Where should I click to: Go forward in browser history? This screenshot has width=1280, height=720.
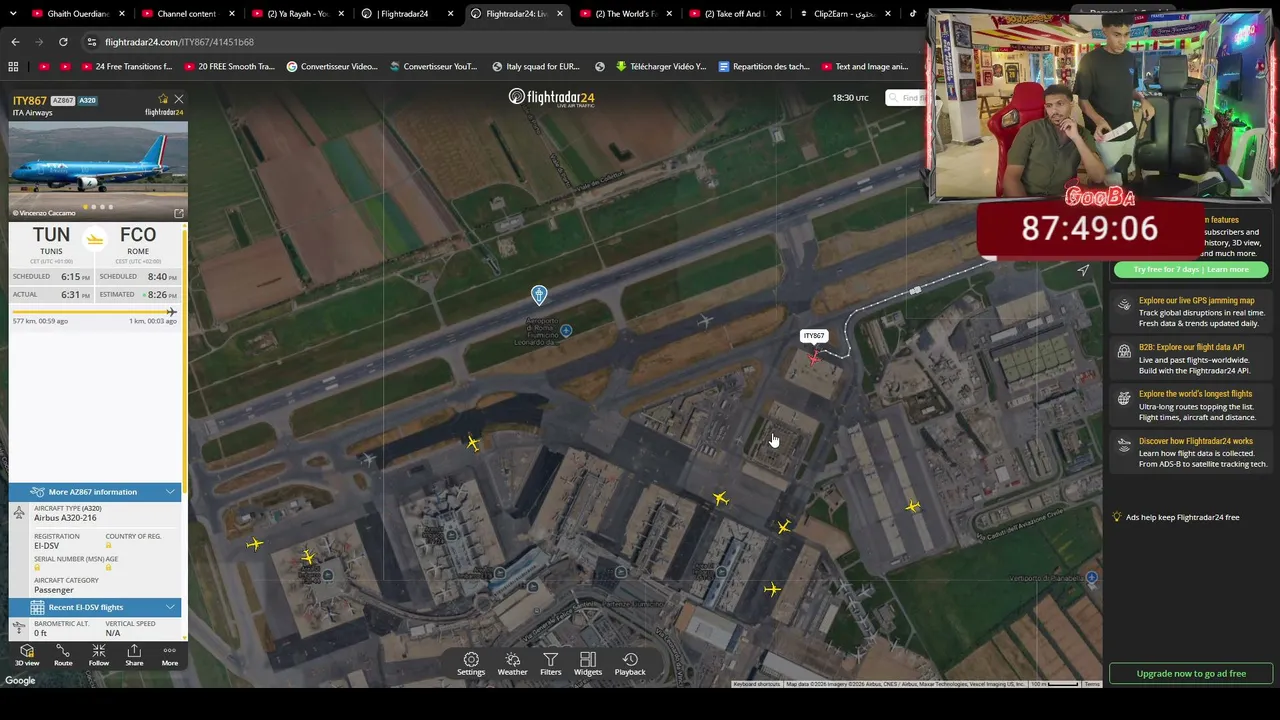pos(39,42)
